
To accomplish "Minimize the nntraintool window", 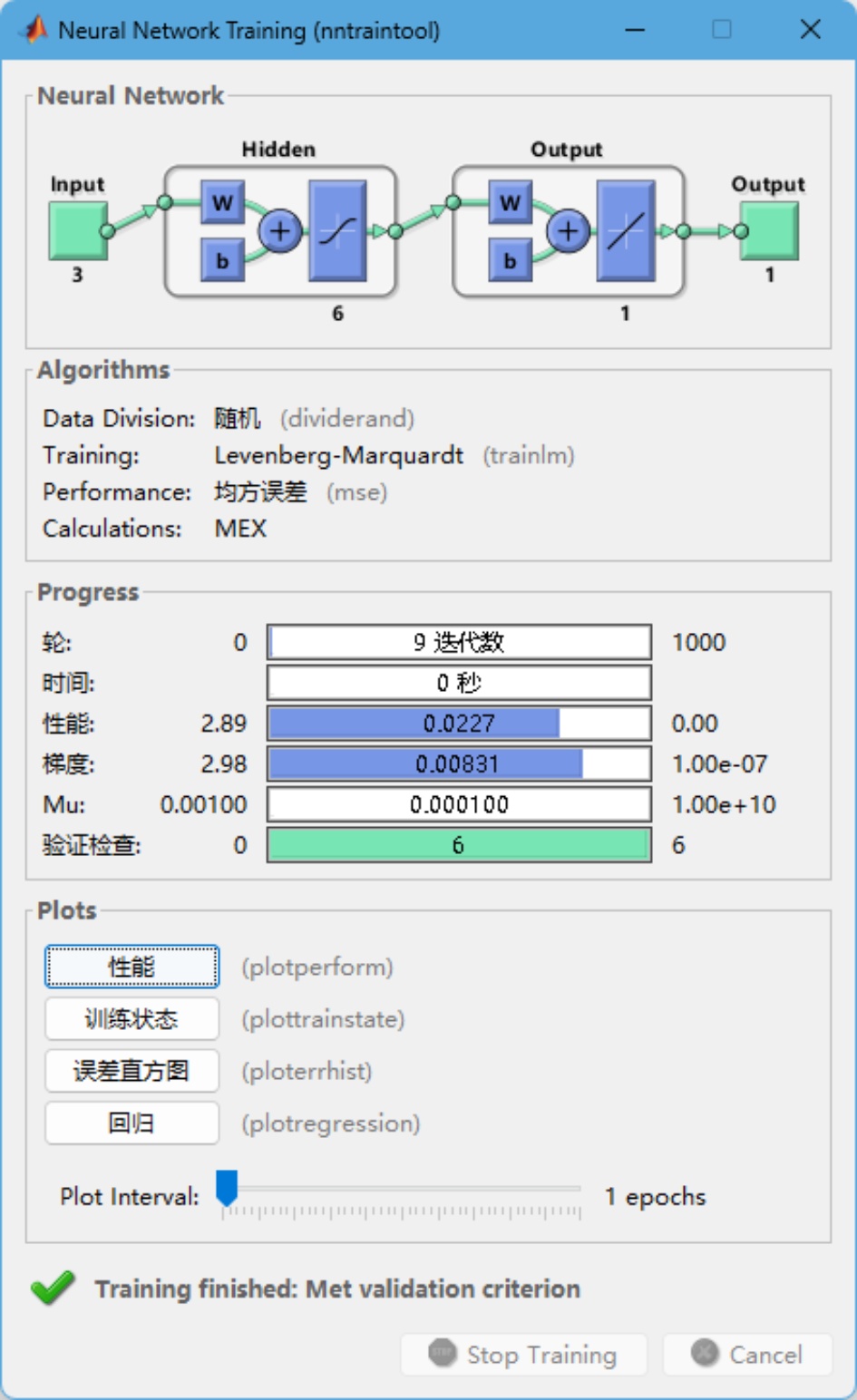I will tap(635, 30).
